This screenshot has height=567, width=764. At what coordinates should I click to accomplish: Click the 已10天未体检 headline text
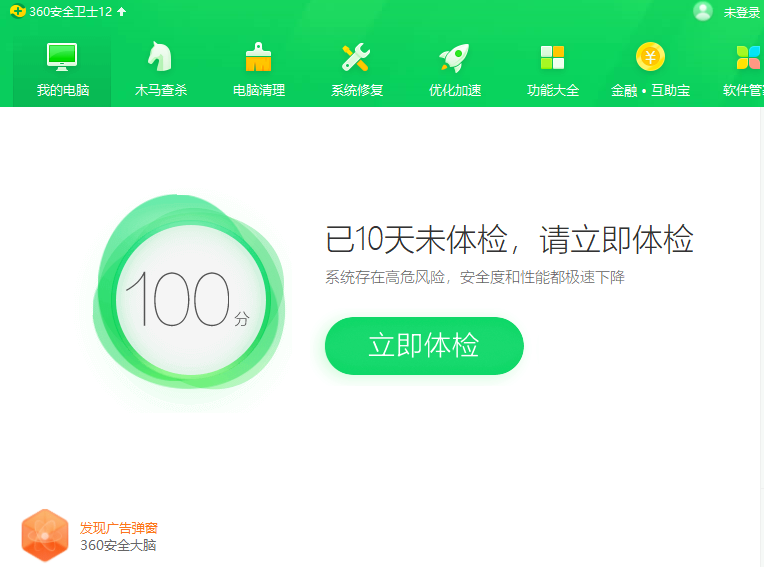[x=509, y=241]
